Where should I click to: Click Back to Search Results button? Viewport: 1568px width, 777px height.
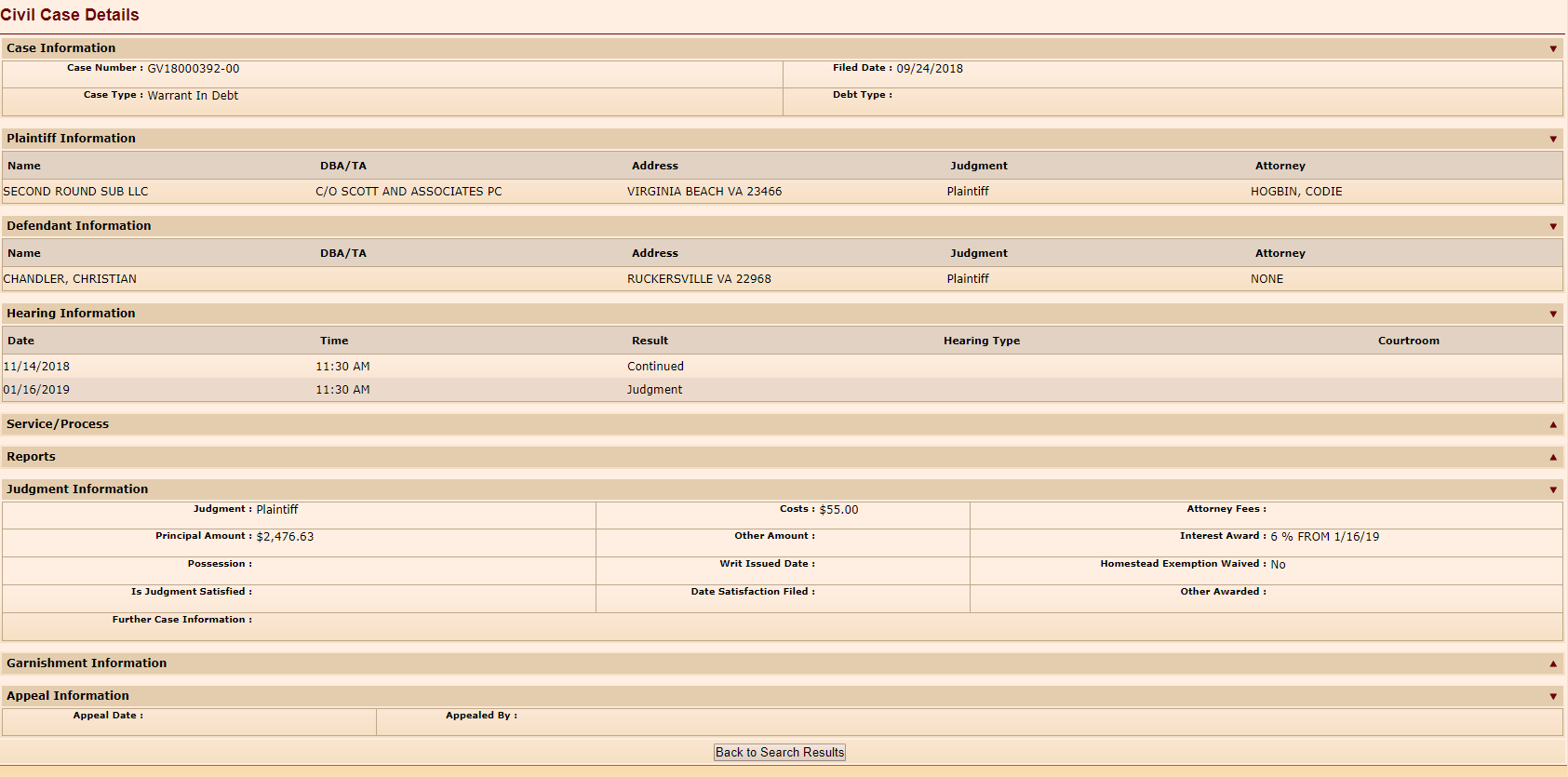point(780,752)
